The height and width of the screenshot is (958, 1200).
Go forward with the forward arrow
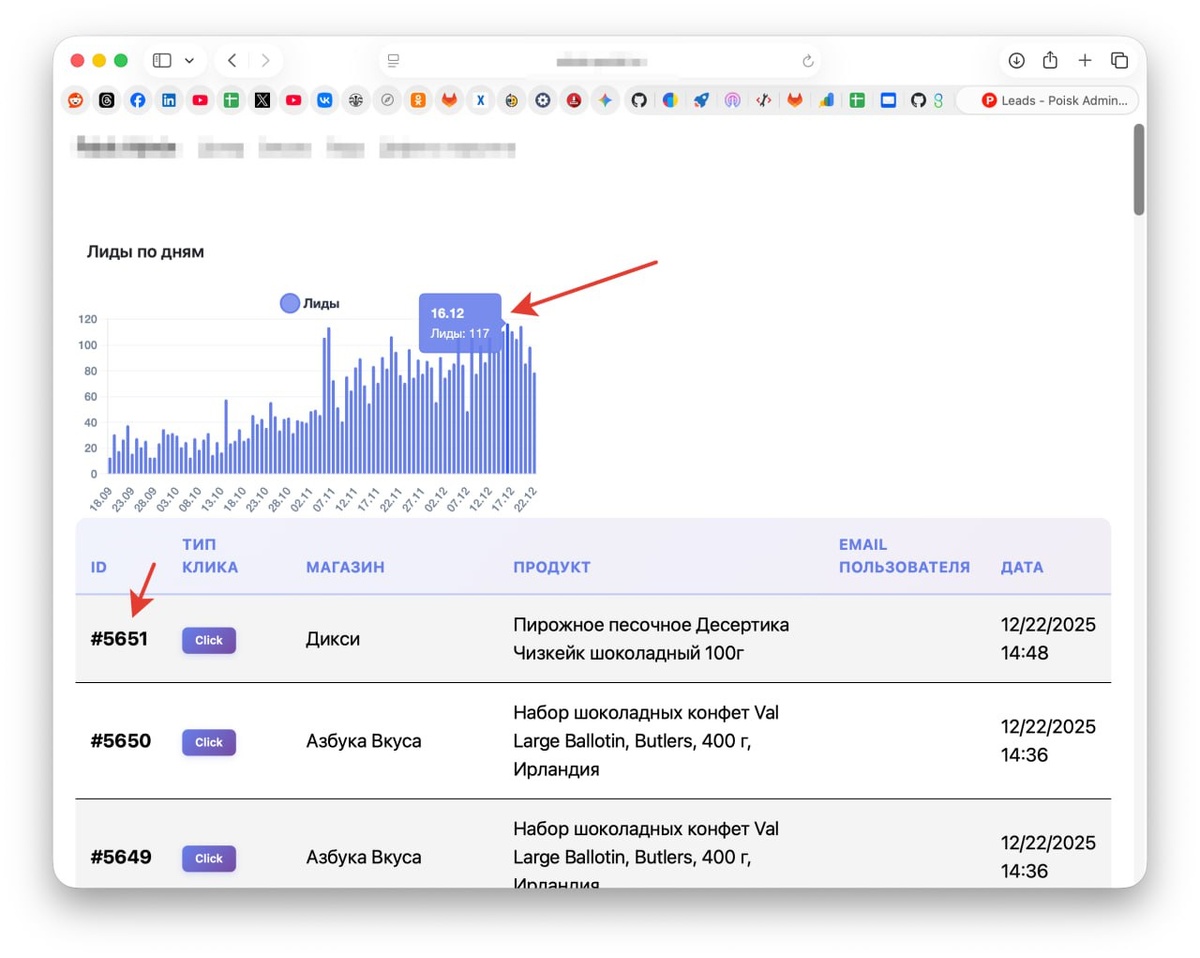(265, 60)
